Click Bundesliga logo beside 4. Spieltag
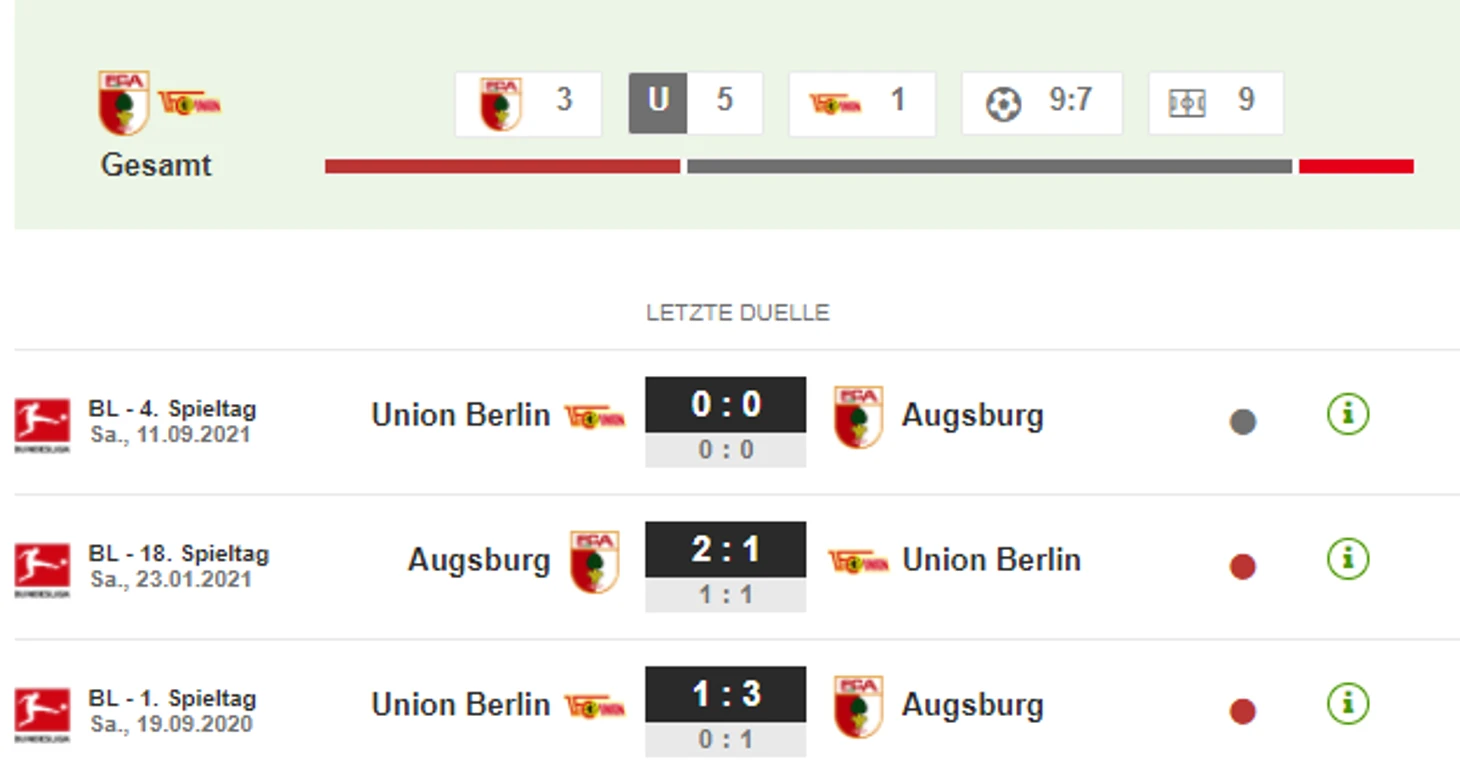The height and width of the screenshot is (771, 1460). [42, 424]
